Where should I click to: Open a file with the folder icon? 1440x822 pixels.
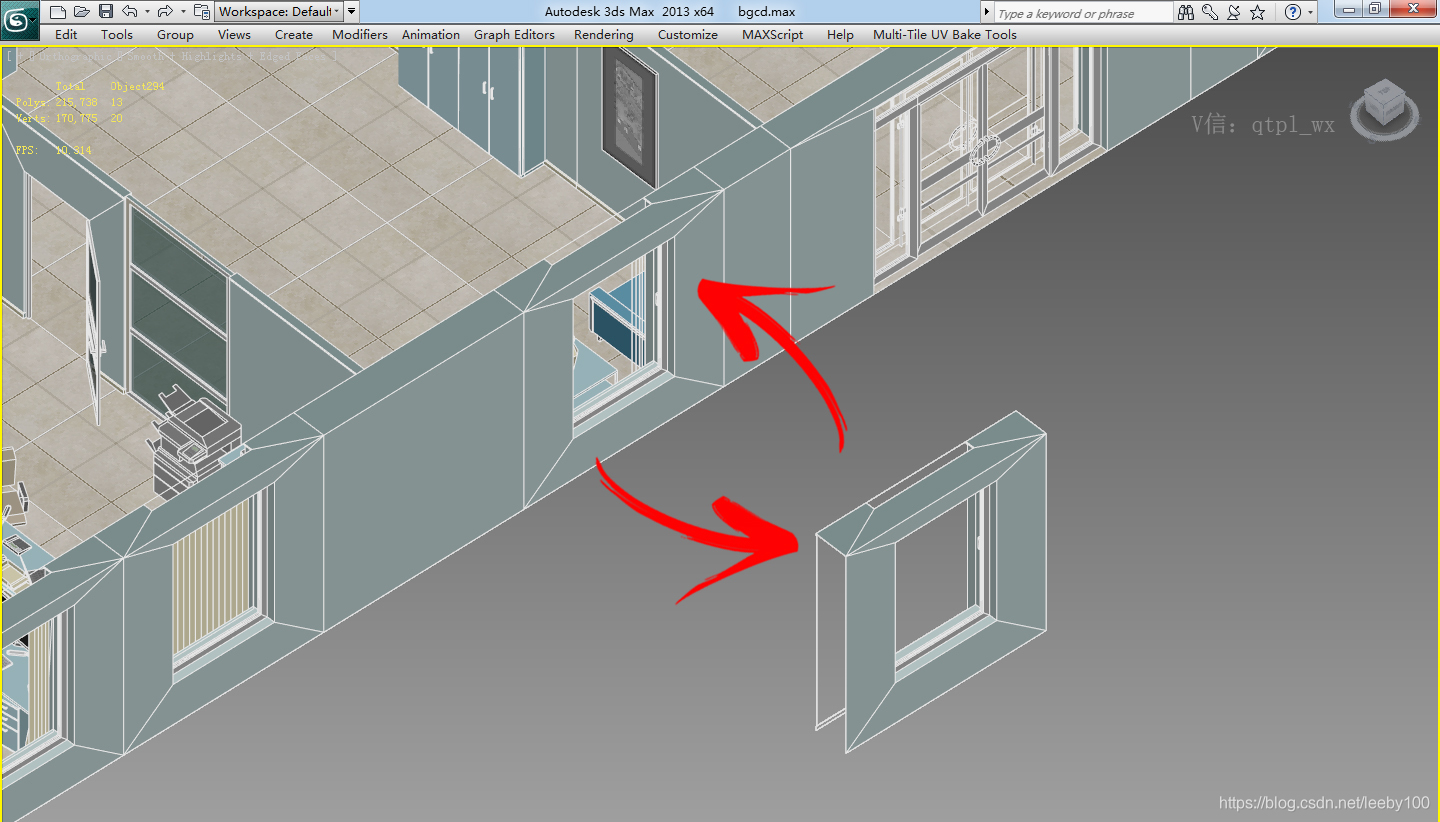click(81, 12)
